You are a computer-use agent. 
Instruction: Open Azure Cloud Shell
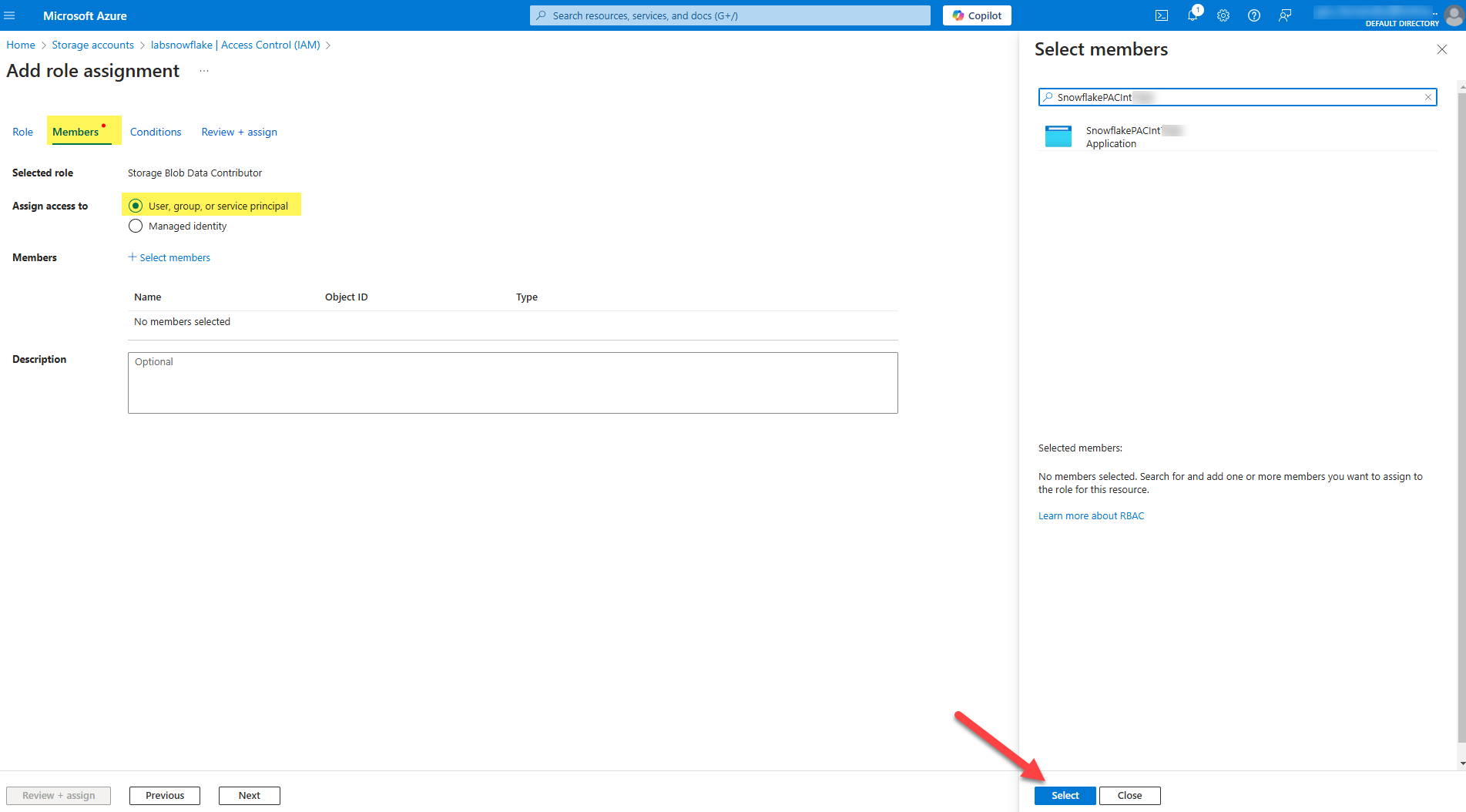point(1161,15)
